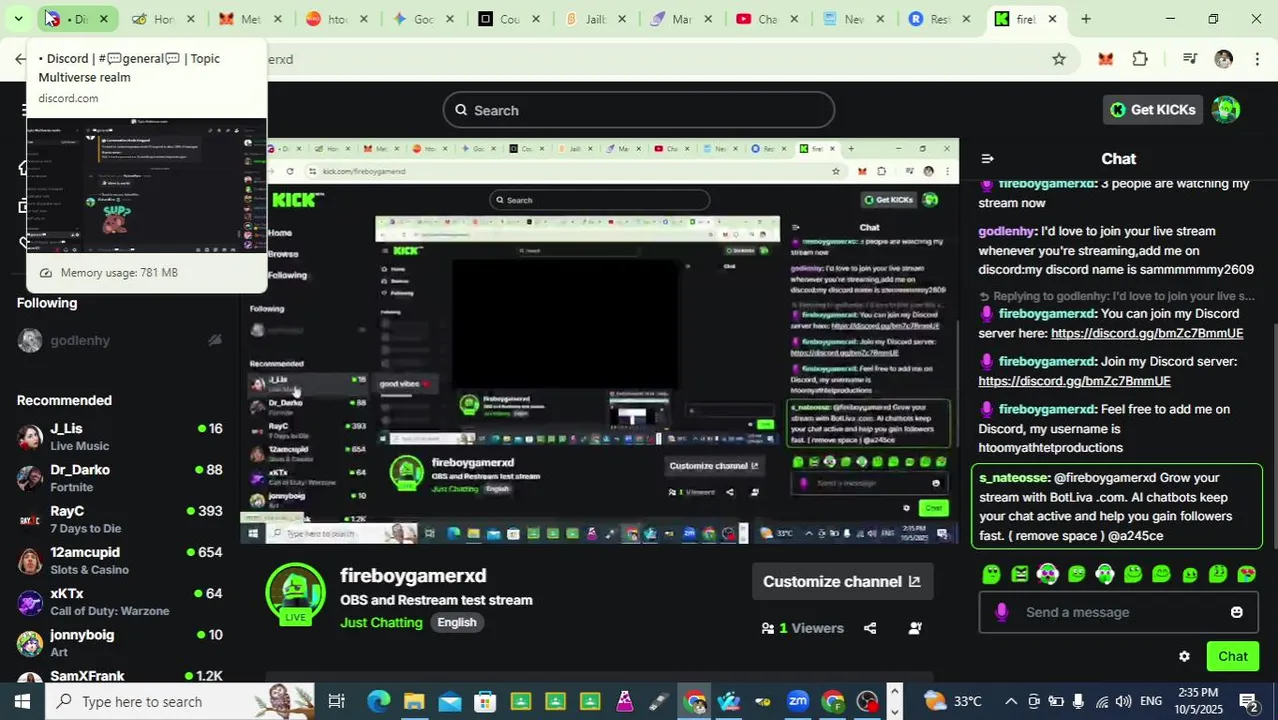The image size is (1278, 720).
Task: Open the Windows notification center
Action: [1248, 701]
